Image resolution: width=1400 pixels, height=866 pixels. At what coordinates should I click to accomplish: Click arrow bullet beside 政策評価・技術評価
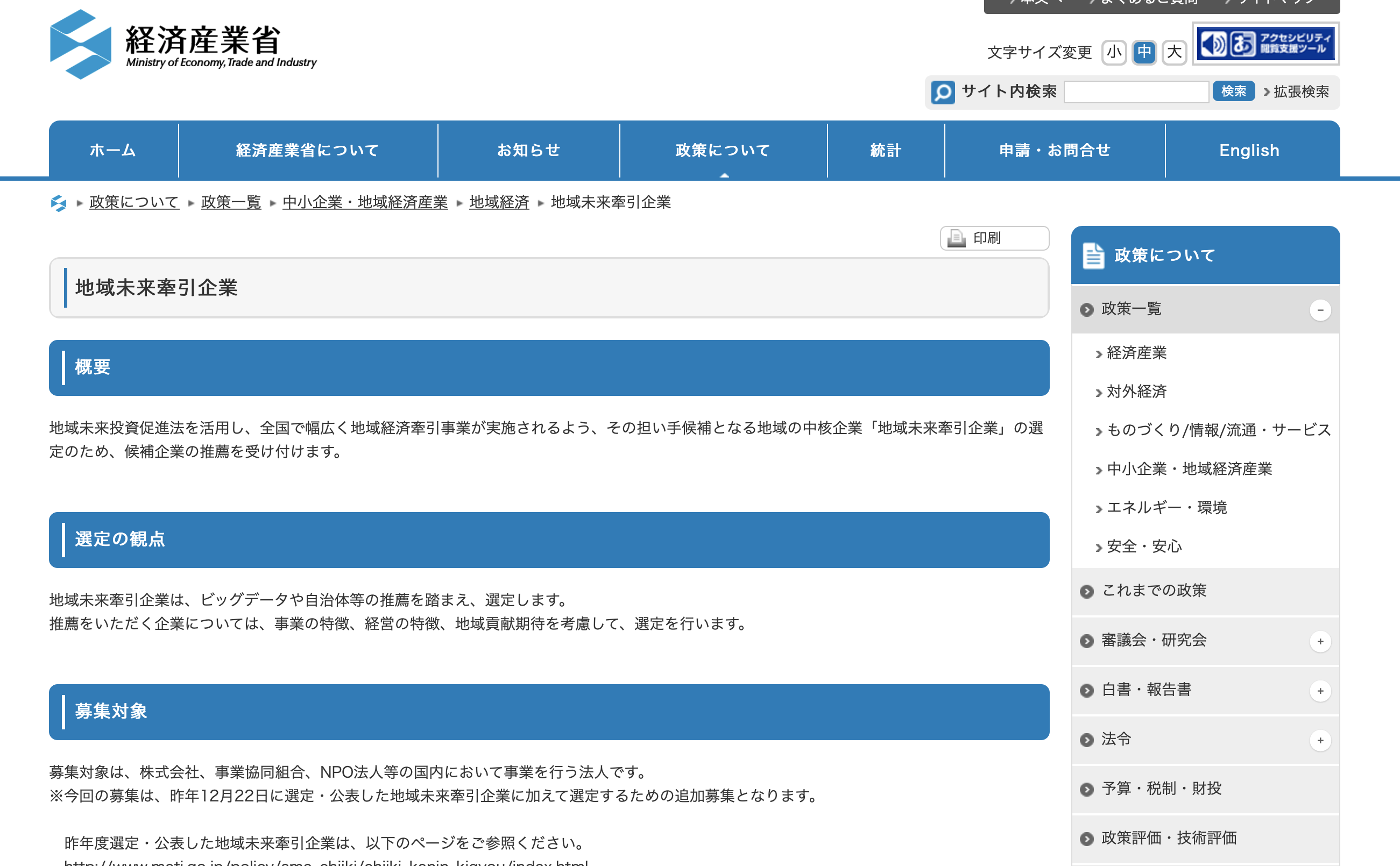(x=1087, y=839)
